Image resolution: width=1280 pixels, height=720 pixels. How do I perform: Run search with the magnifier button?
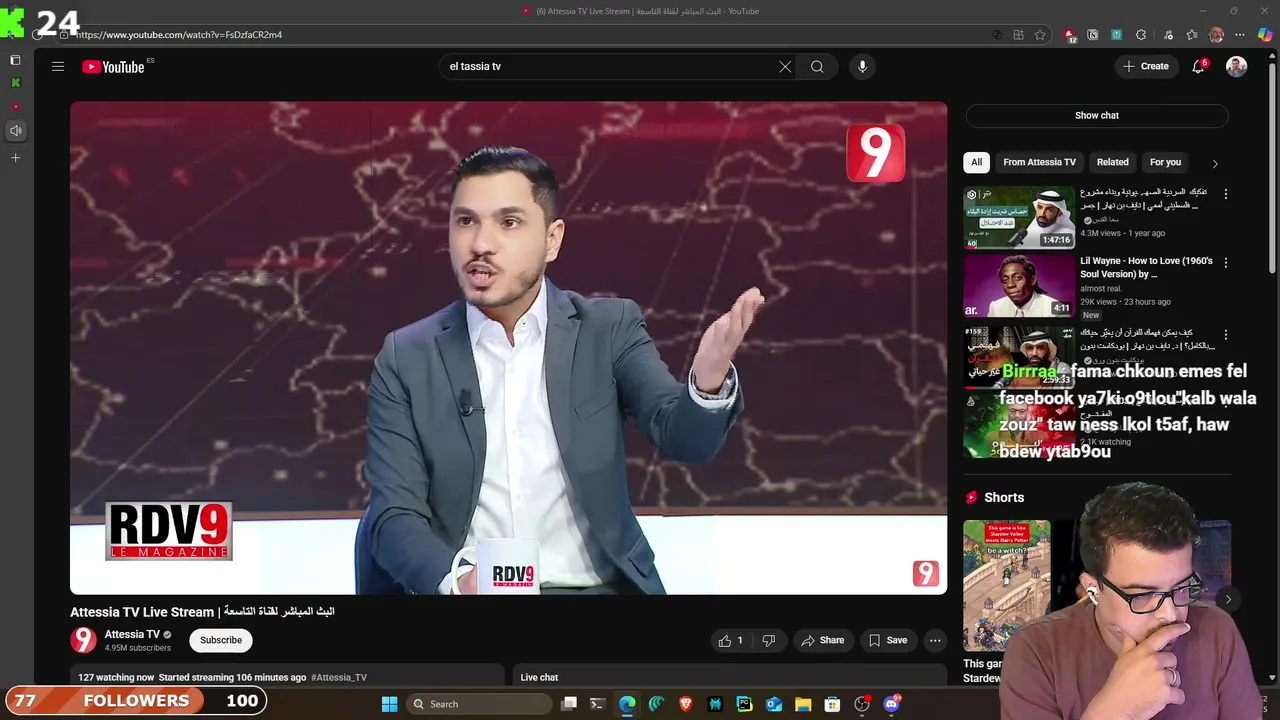[817, 67]
